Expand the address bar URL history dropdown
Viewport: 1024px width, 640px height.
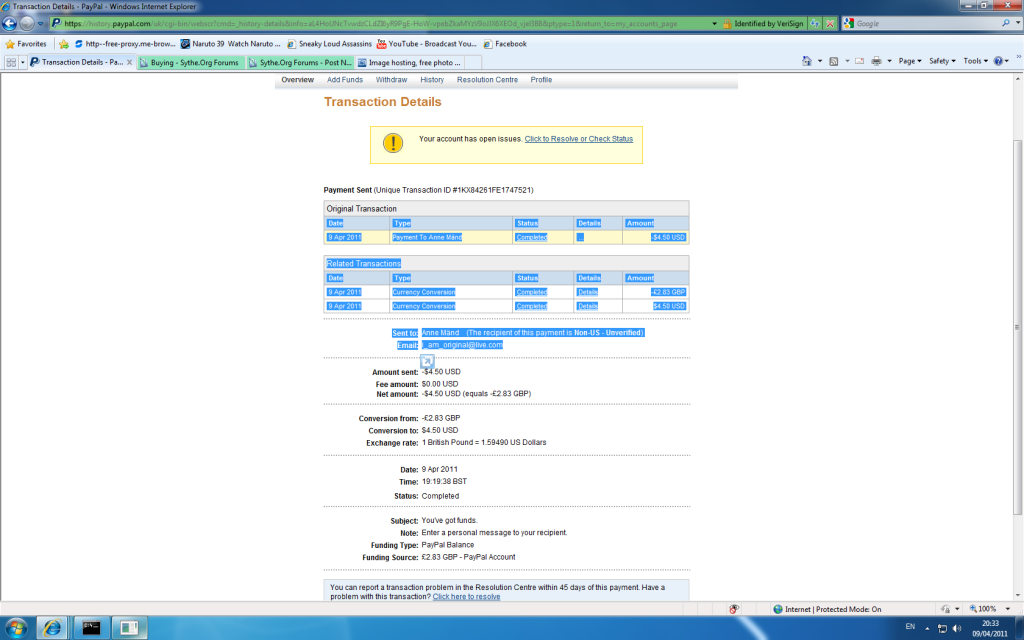pos(714,24)
